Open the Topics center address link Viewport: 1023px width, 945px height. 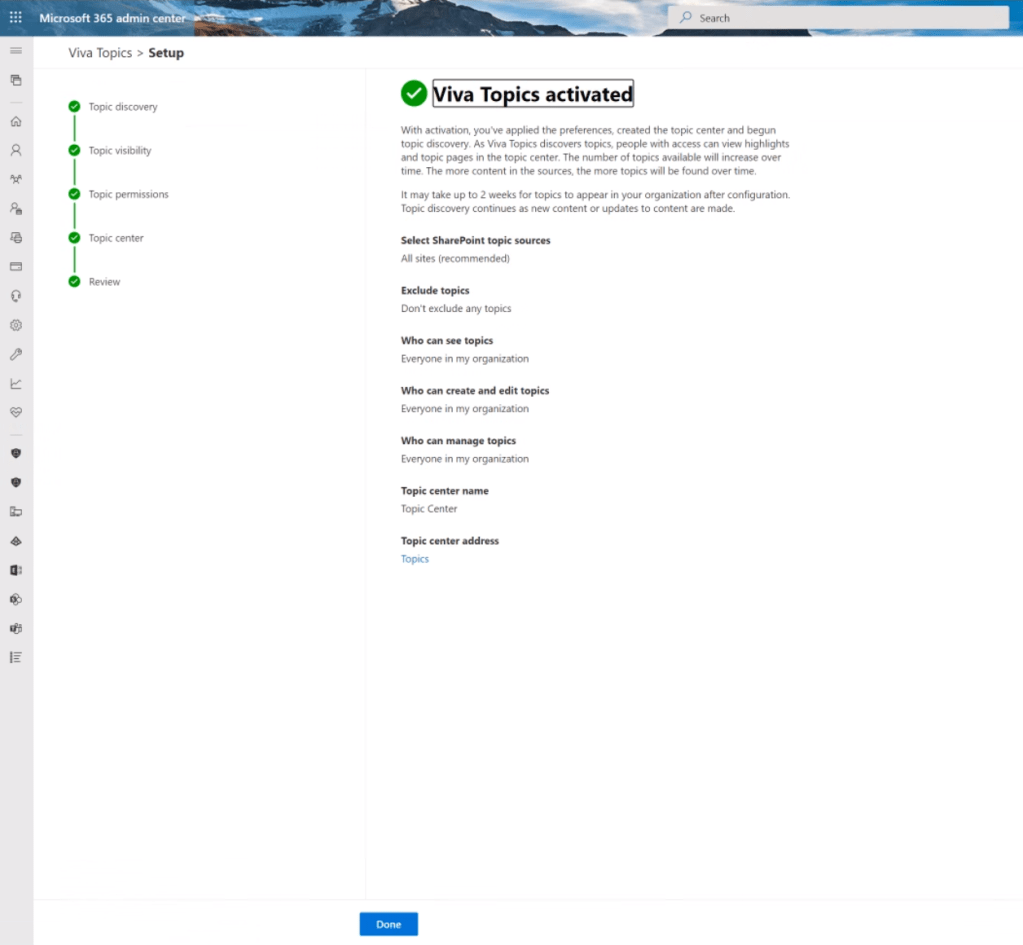[x=415, y=559]
